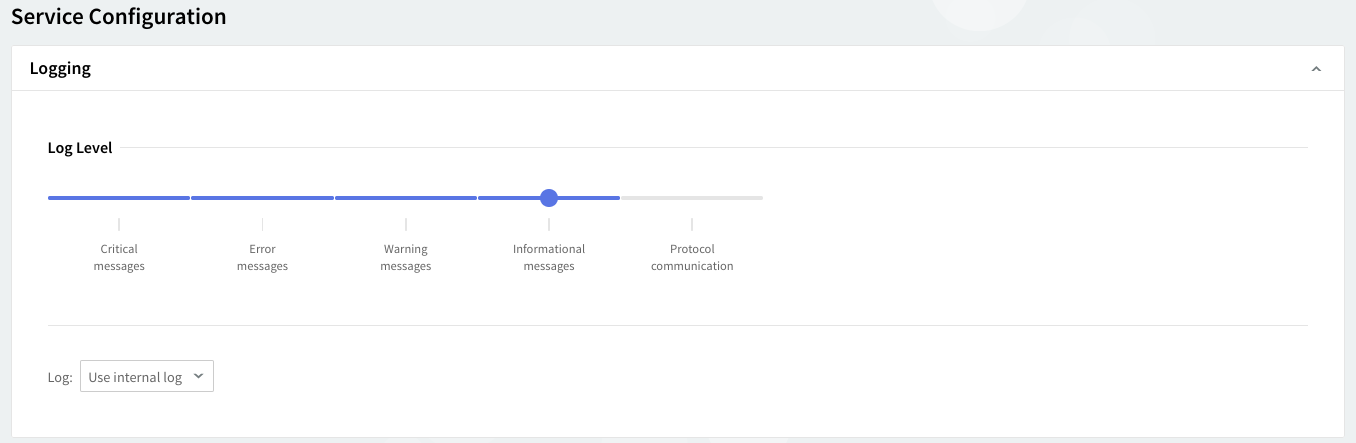Click the blue Log Level slider handle
Image resolution: width=1356 pixels, height=443 pixels.
click(548, 198)
